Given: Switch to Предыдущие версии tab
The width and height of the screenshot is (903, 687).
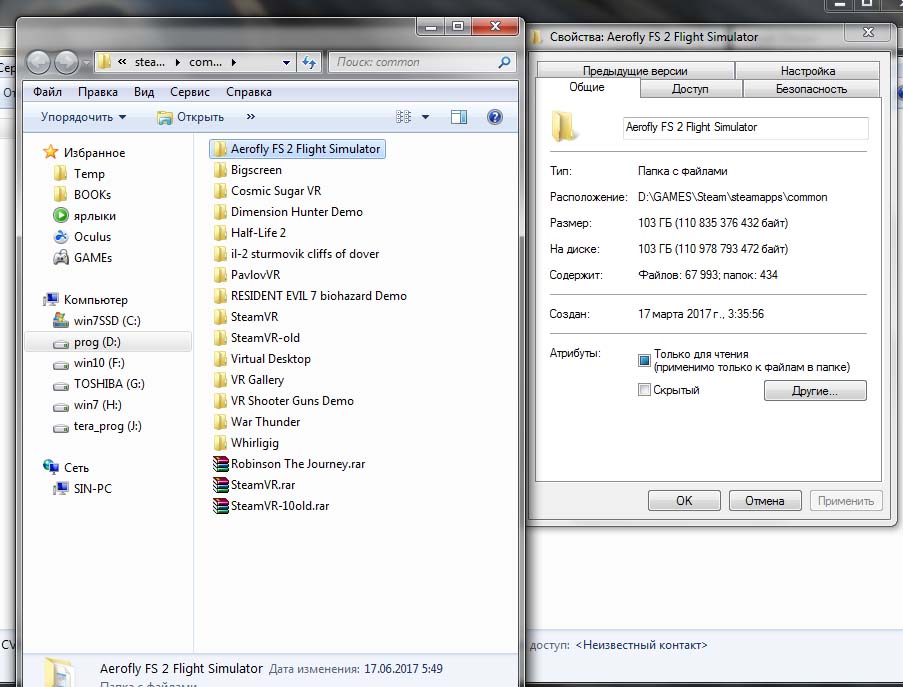Looking at the screenshot, I should pos(635,70).
